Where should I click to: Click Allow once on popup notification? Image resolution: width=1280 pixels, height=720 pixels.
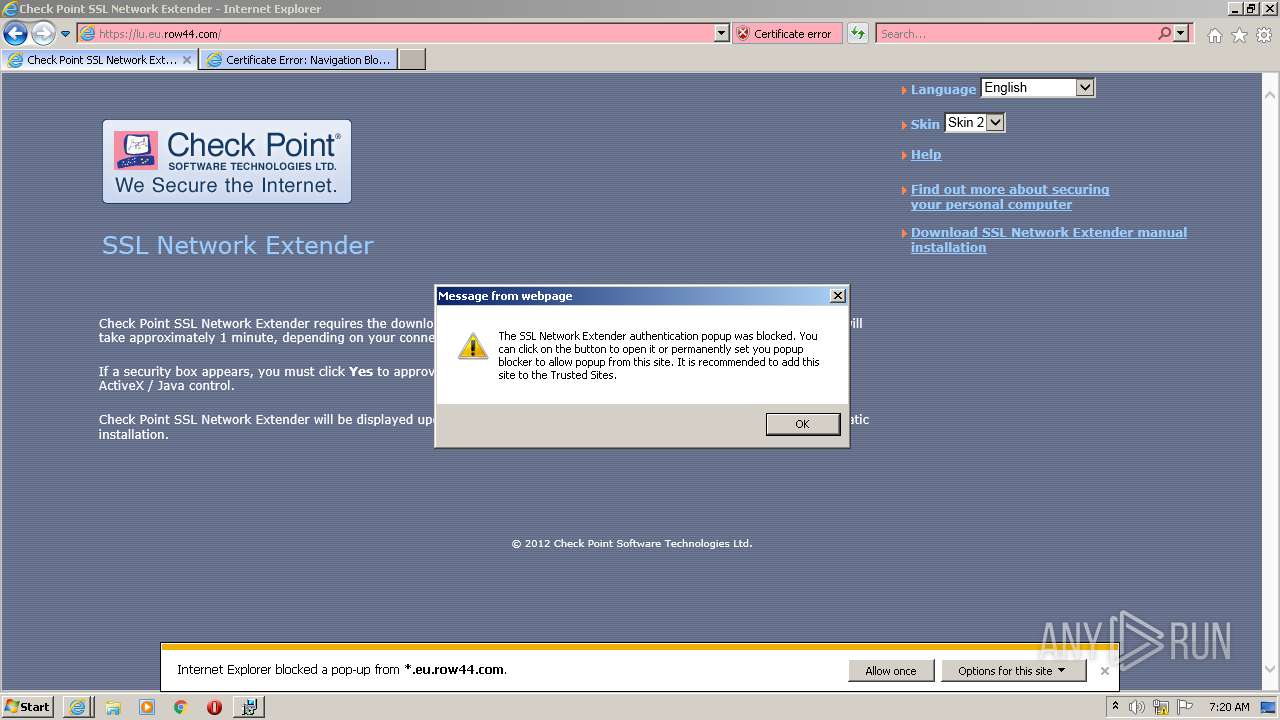[x=890, y=671]
